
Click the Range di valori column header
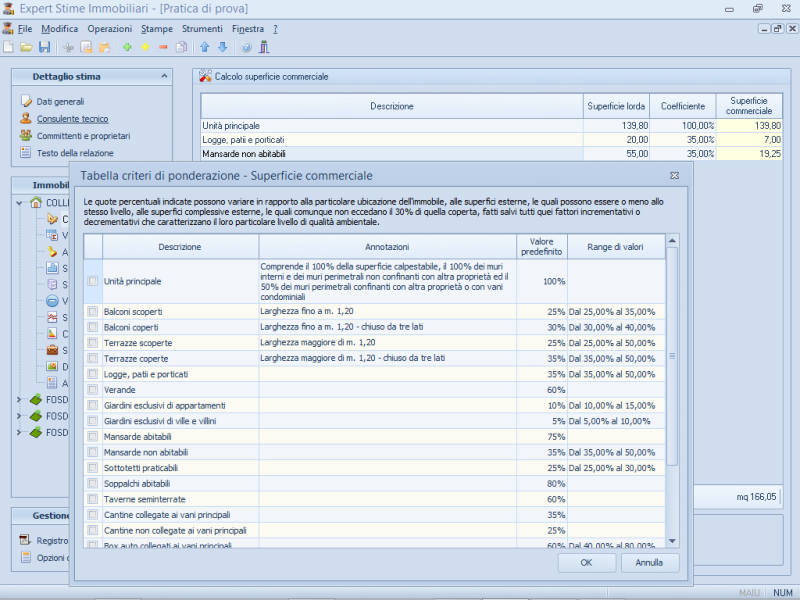[616, 247]
